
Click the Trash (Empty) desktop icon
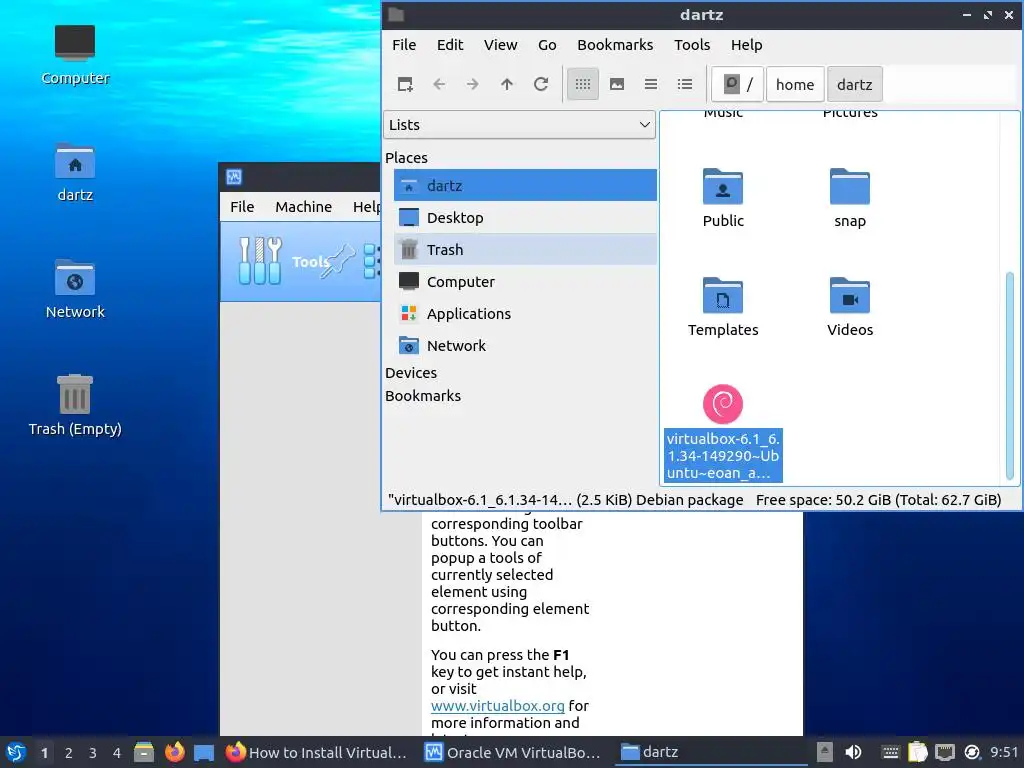[74, 405]
